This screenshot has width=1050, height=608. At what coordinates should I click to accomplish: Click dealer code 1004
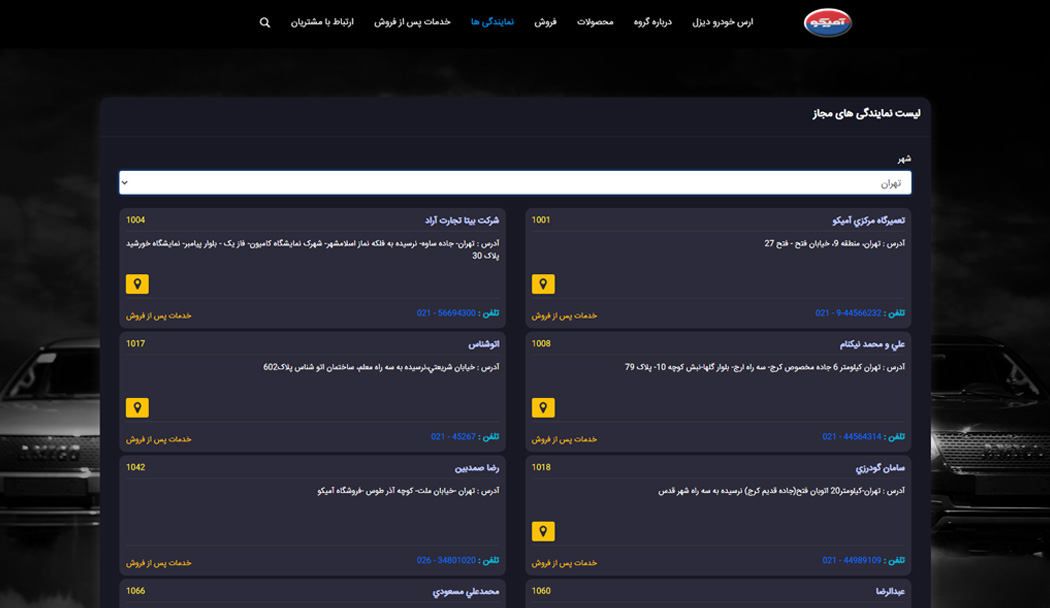tap(135, 220)
